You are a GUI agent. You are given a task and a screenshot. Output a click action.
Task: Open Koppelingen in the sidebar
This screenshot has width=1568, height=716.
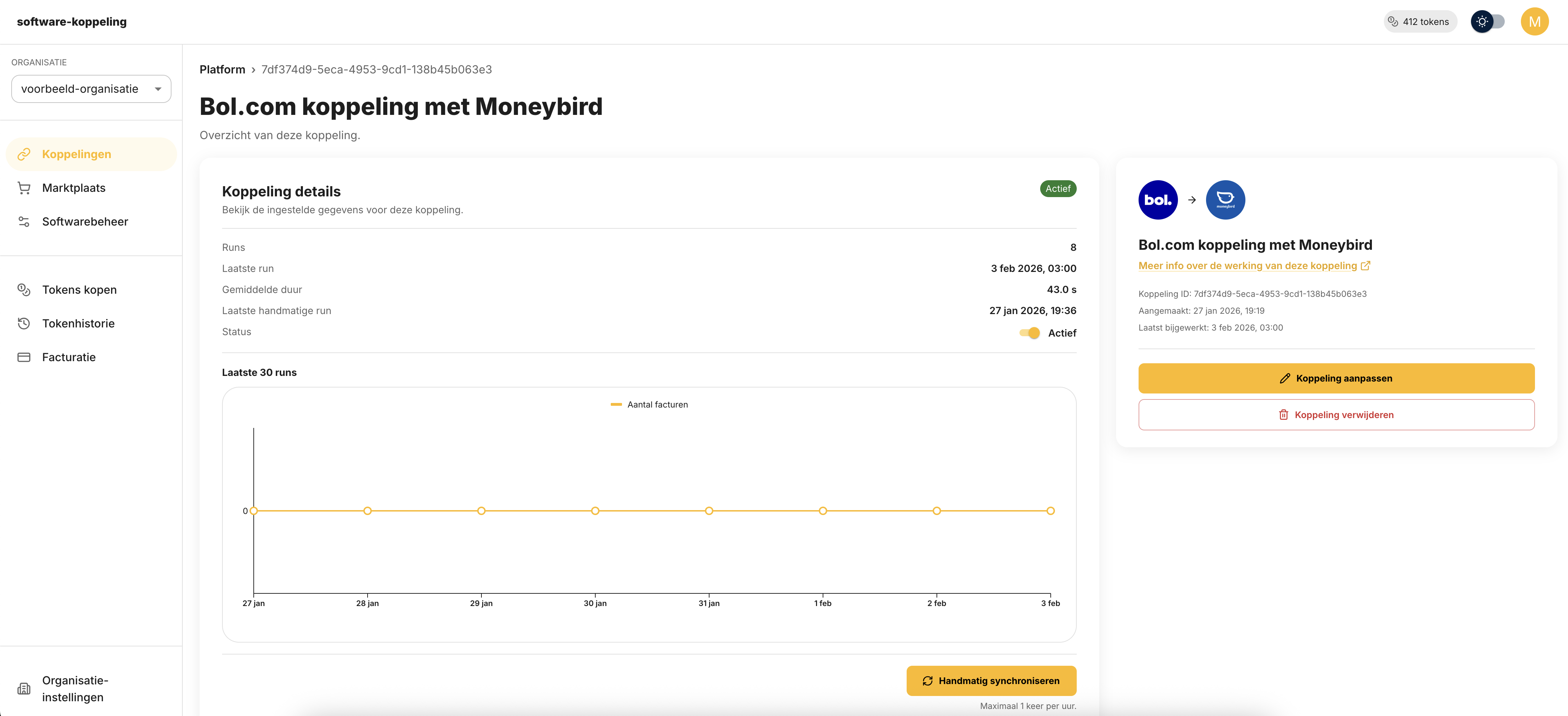click(x=77, y=154)
